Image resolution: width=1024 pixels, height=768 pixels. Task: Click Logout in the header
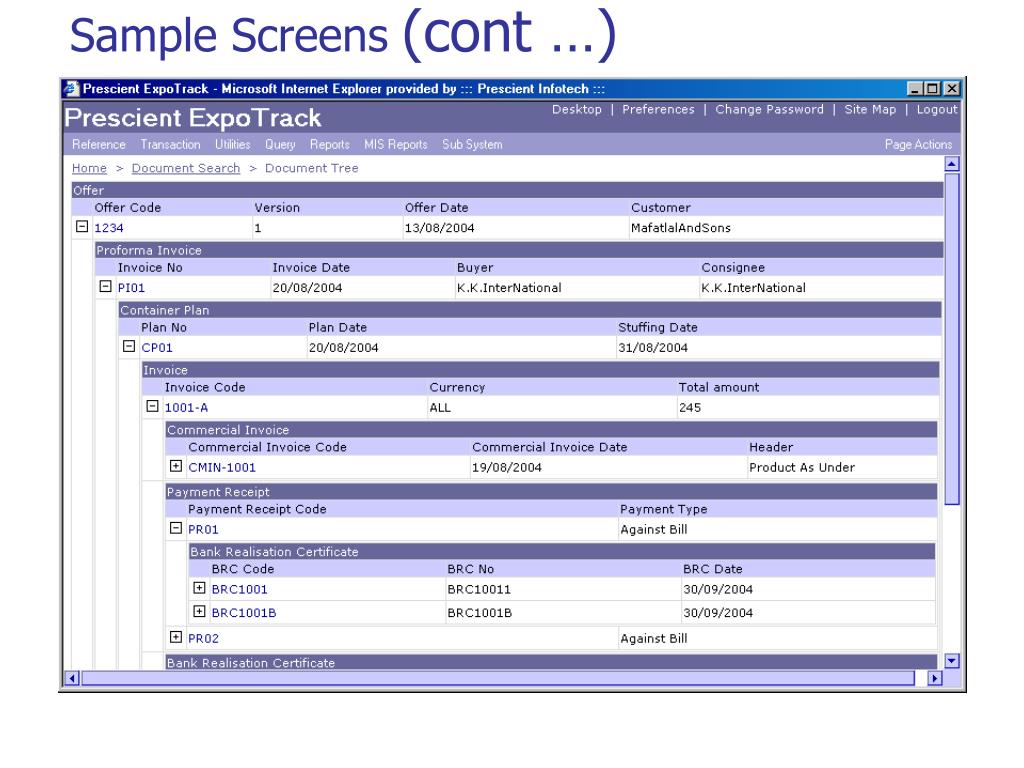[x=936, y=110]
